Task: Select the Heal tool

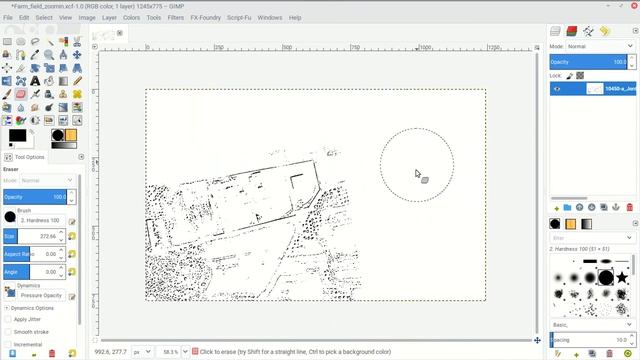Action: pyautogui.click(x=77, y=94)
